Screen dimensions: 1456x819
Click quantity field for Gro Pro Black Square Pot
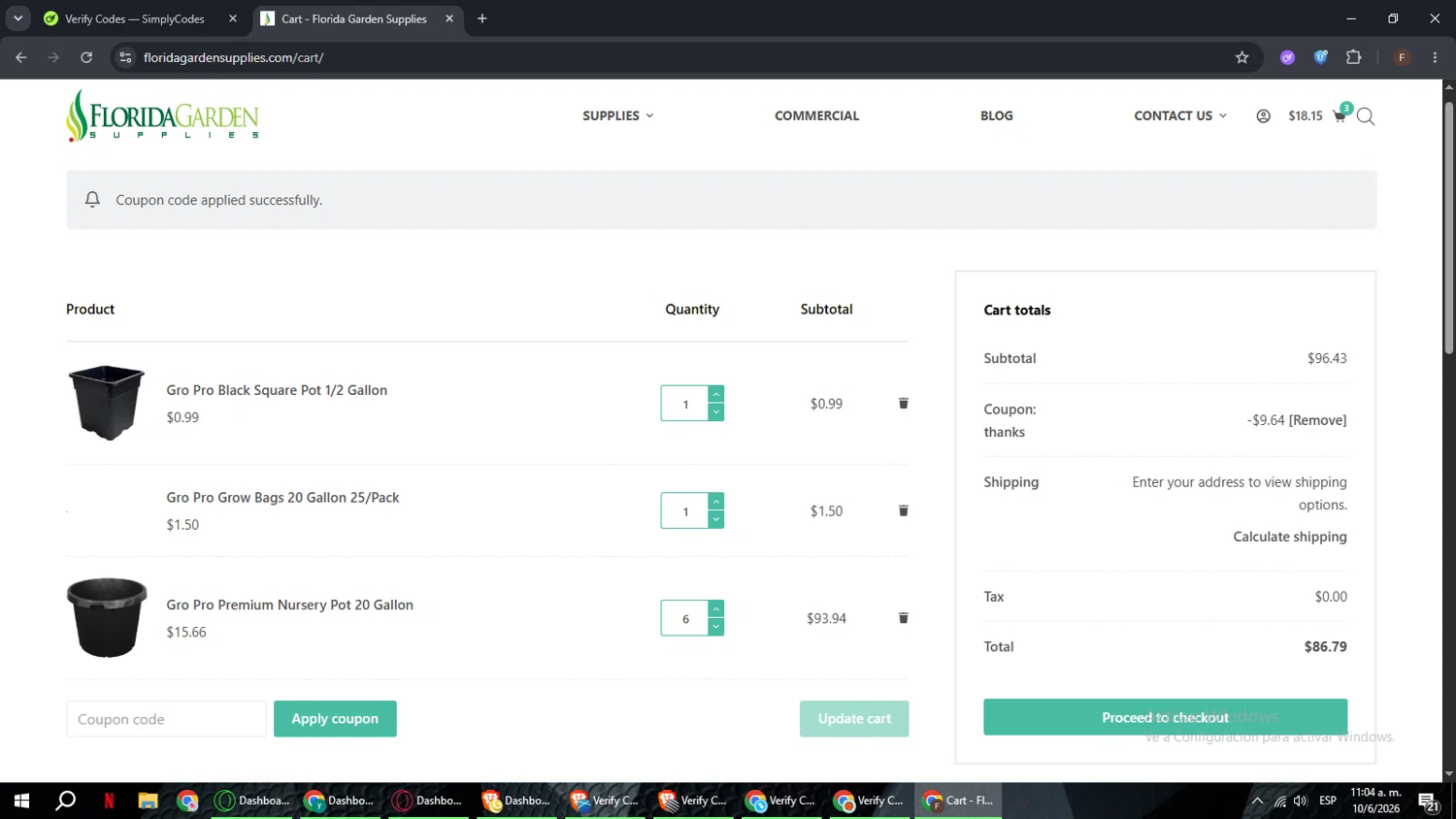tap(685, 404)
